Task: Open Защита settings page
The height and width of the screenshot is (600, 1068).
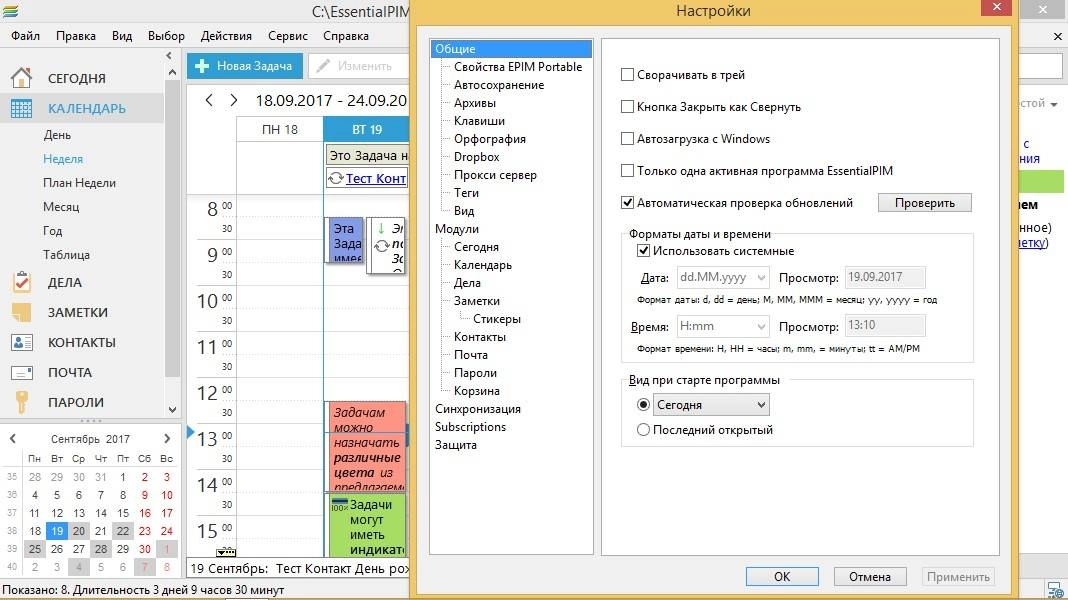Action: [456, 445]
